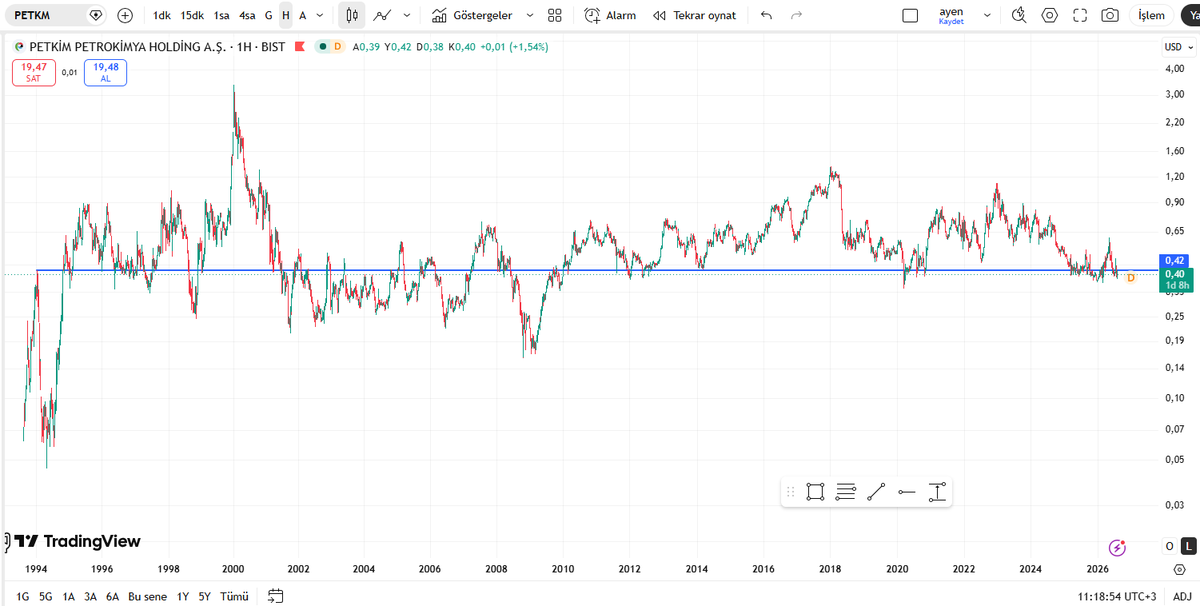Select the 1Y date range

pyautogui.click(x=183, y=596)
